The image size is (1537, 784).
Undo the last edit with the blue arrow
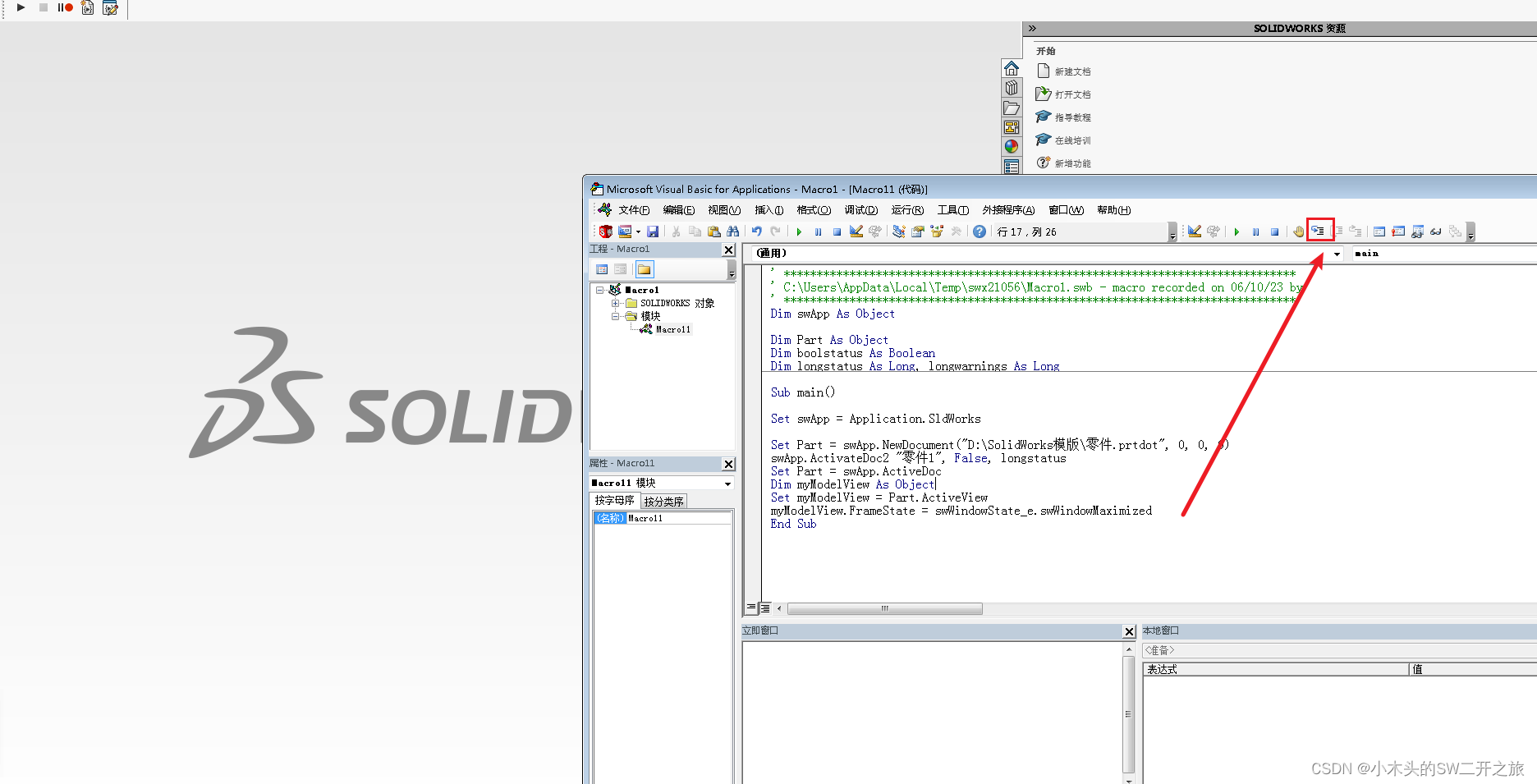(x=757, y=232)
